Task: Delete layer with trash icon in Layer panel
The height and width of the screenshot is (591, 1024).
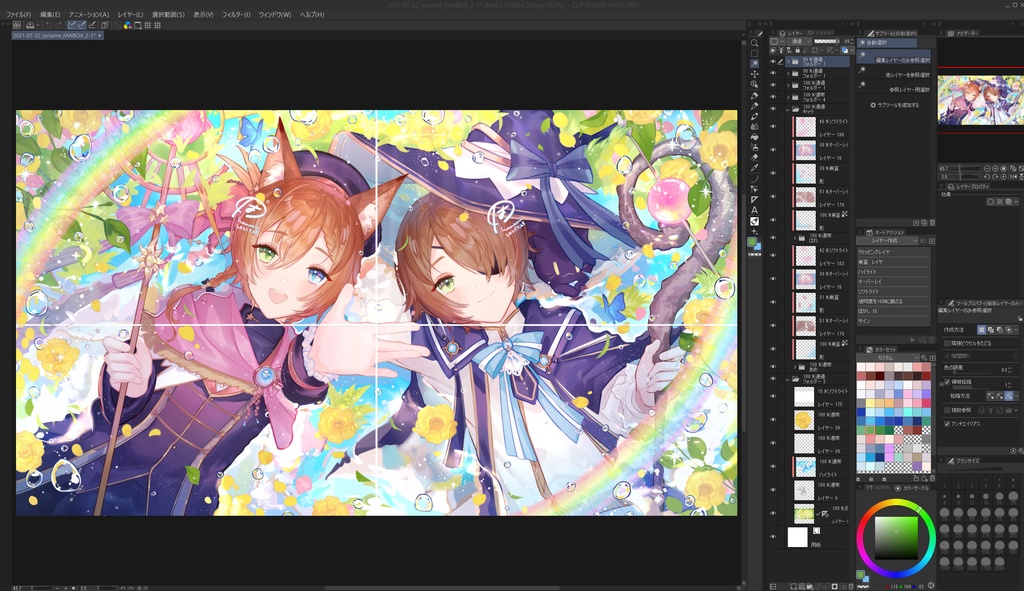Action: (x=850, y=586)
